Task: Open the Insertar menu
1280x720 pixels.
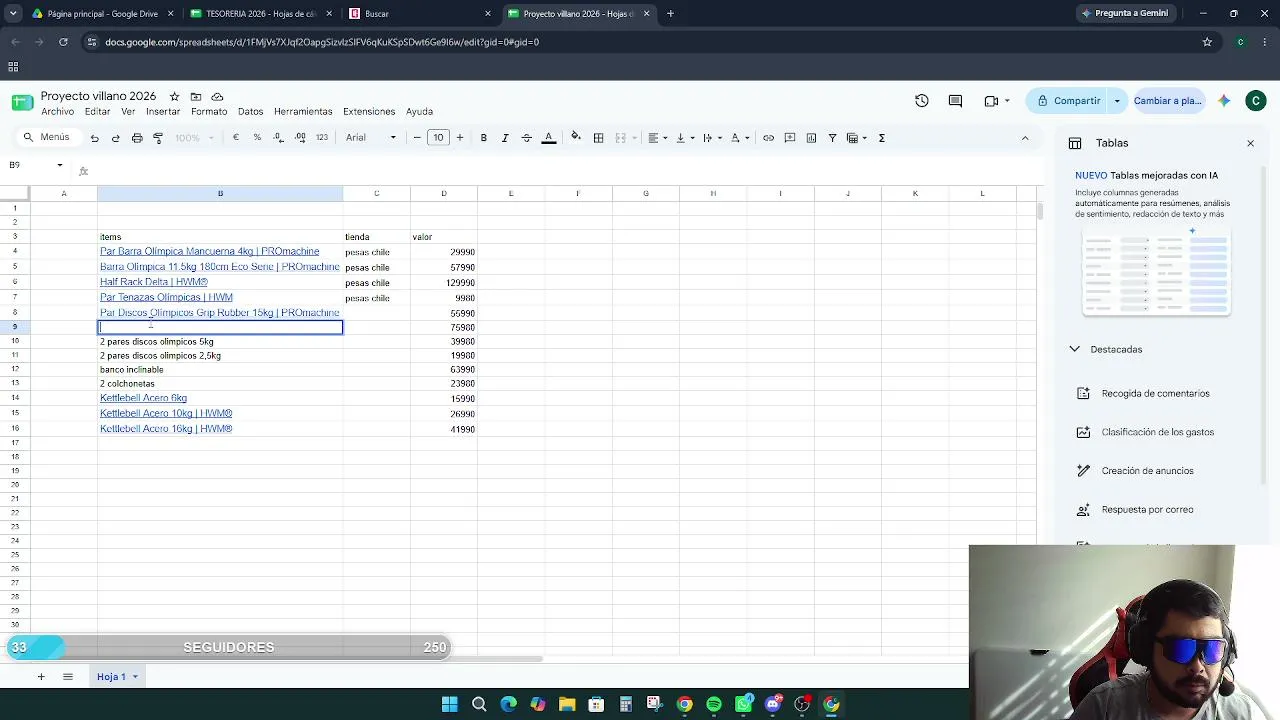Action: tap(163, 112)
